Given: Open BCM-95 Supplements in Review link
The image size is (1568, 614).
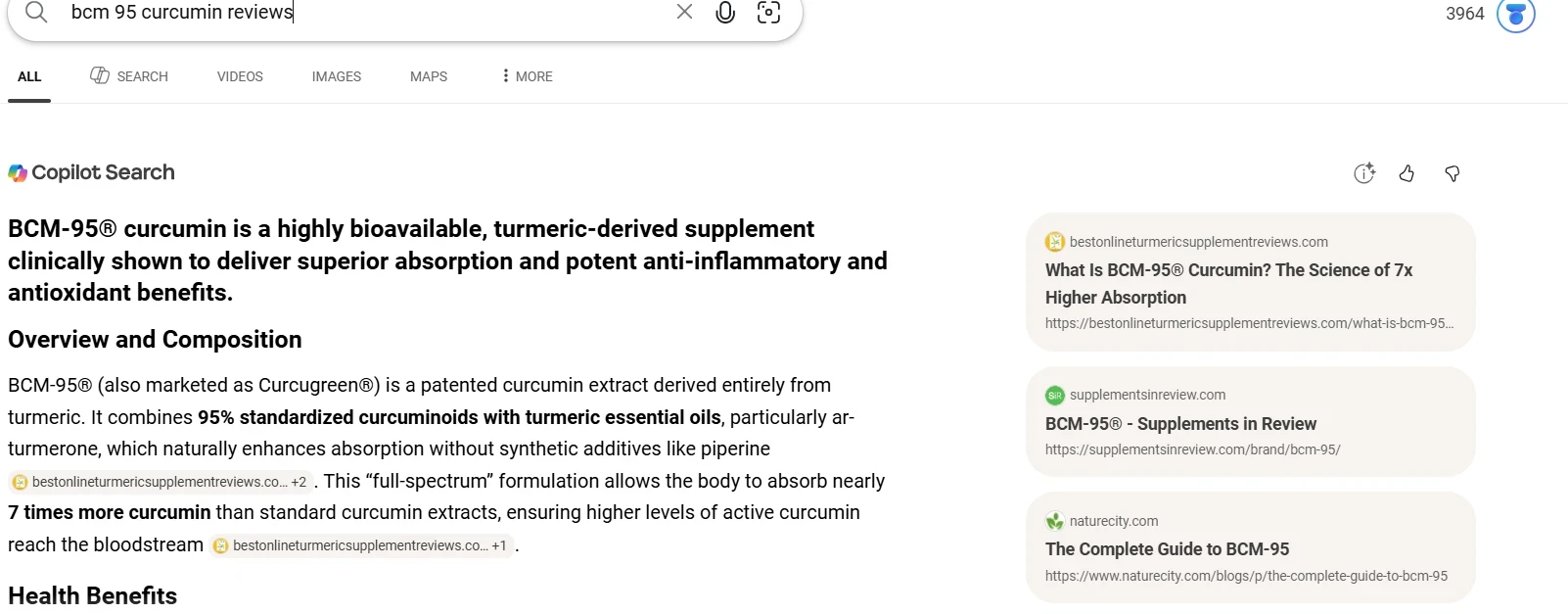Looking at the screenshot, I should point(1180,423).
